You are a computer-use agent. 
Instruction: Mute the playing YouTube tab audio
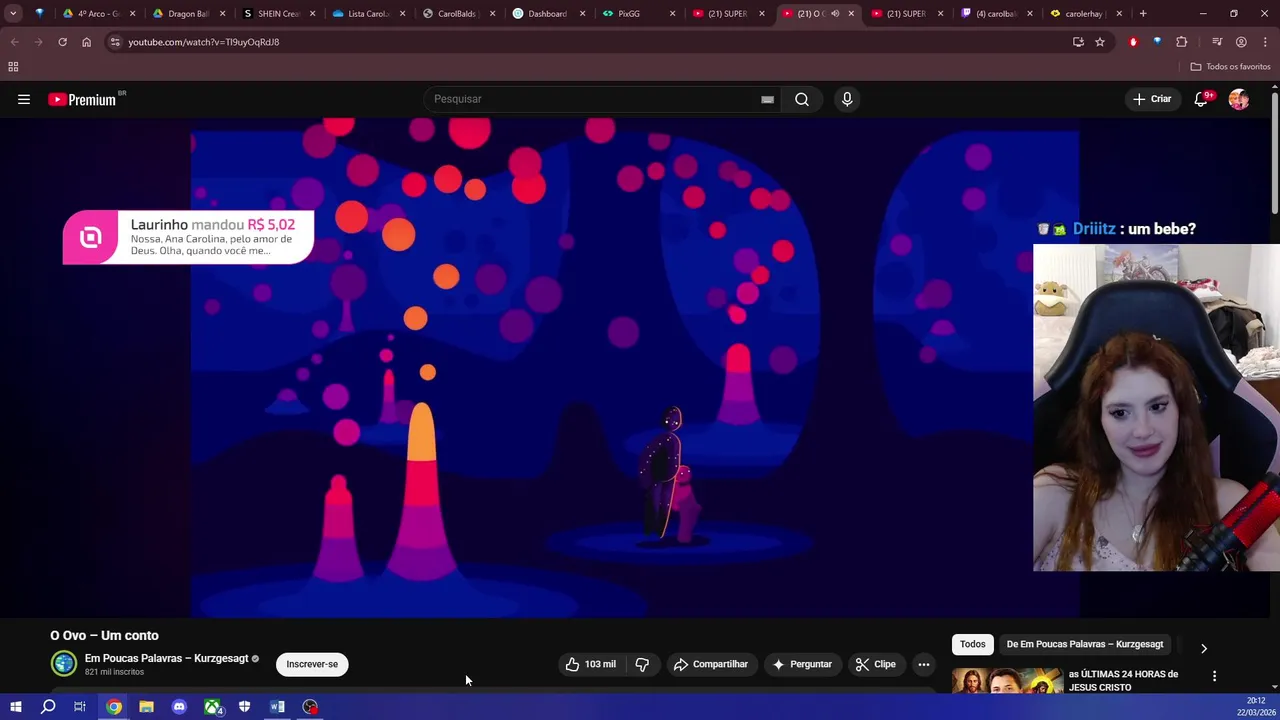pyautogui.click(x=835, y=14)
